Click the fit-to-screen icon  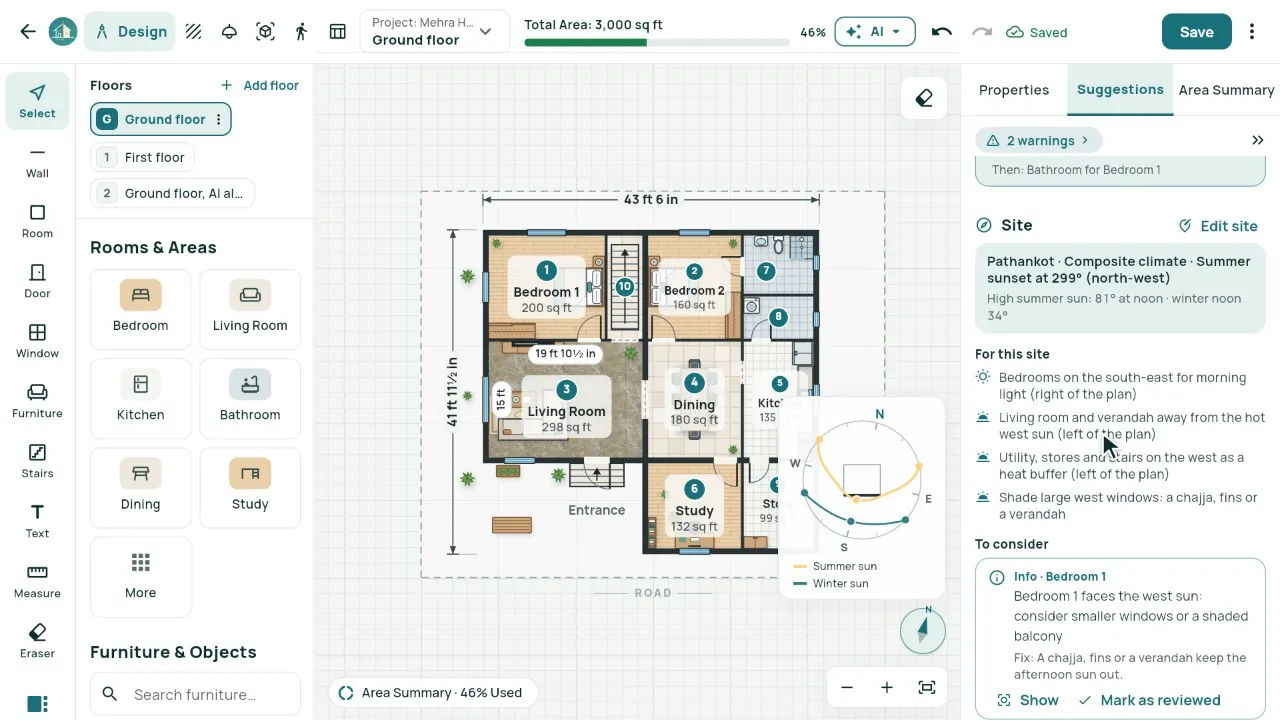click(927, 687)
